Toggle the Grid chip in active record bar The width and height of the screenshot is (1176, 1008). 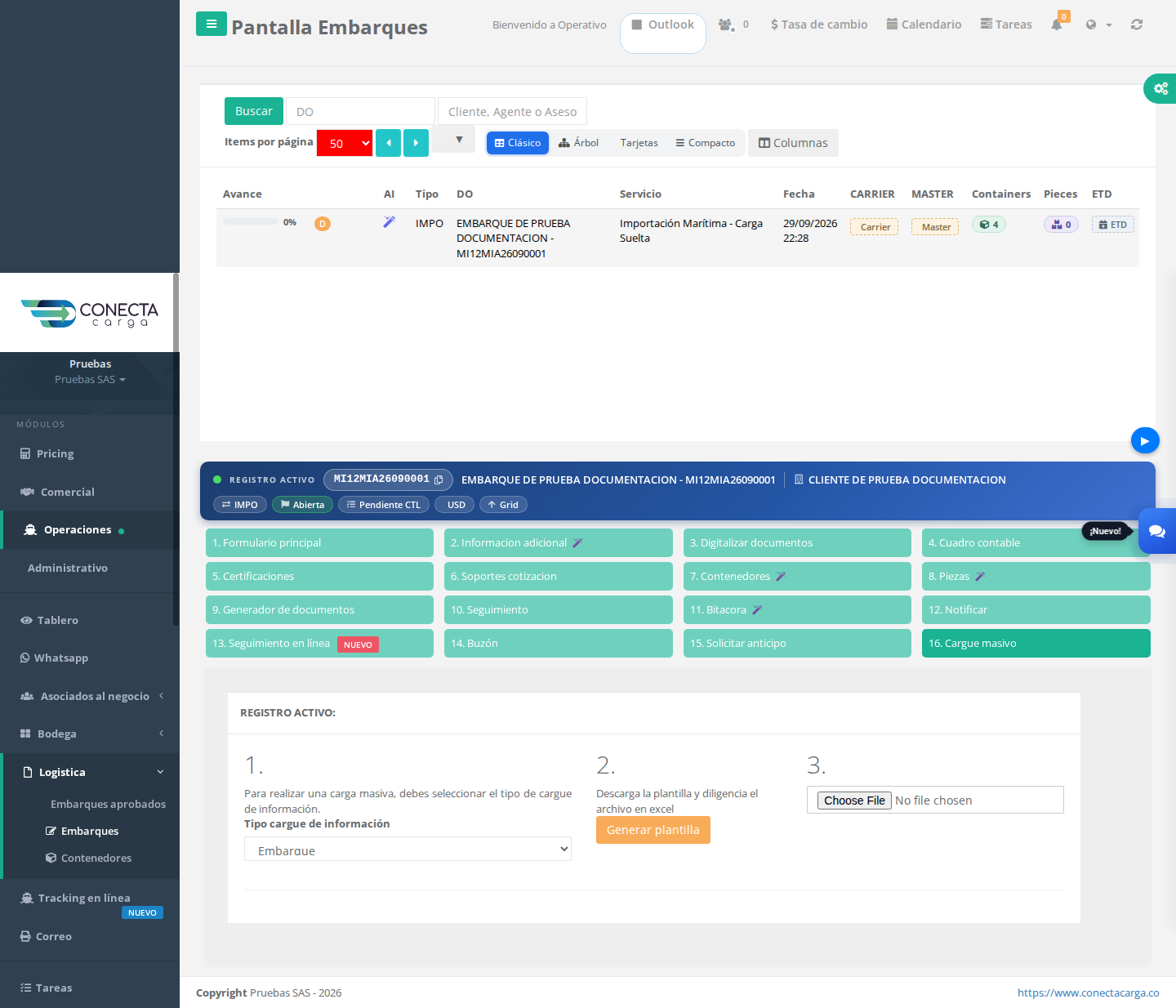click(503, 505)
